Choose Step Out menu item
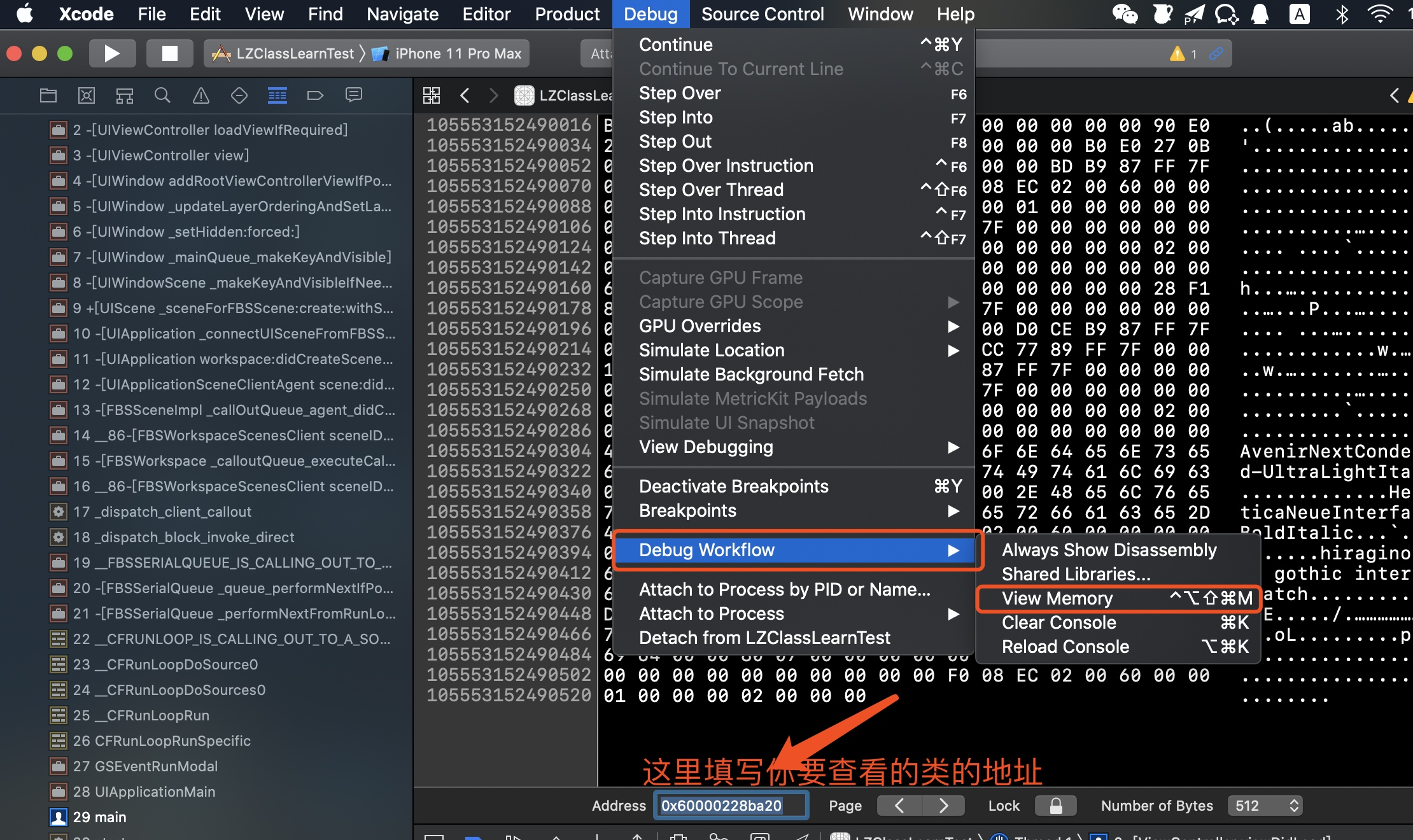 [x=794, y=141]
